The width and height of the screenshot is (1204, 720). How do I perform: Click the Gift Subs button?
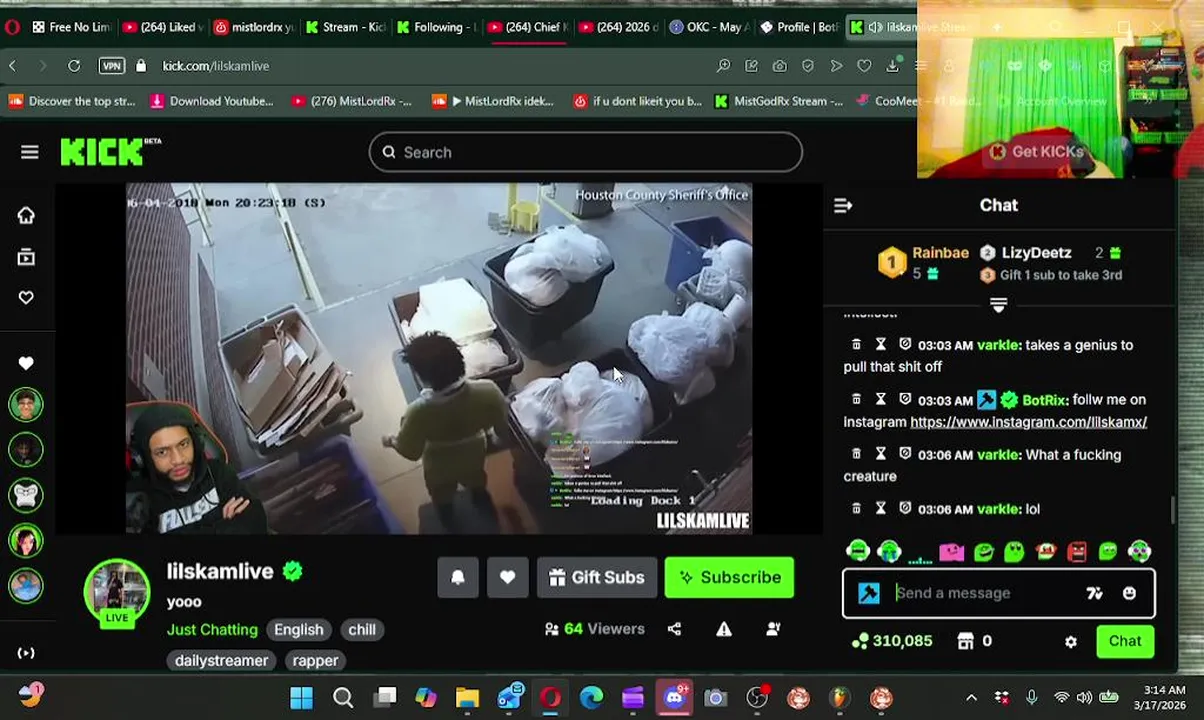[x=597, y=577]
